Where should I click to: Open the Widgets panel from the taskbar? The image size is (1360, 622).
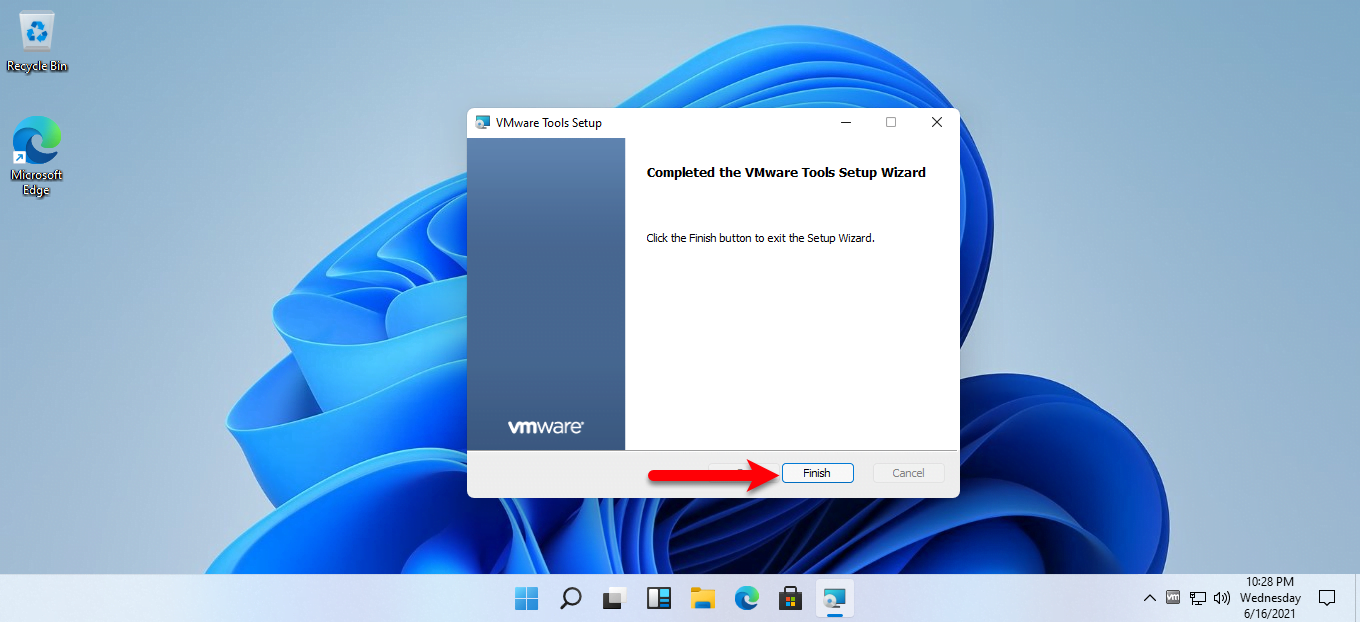pos(659,598)
